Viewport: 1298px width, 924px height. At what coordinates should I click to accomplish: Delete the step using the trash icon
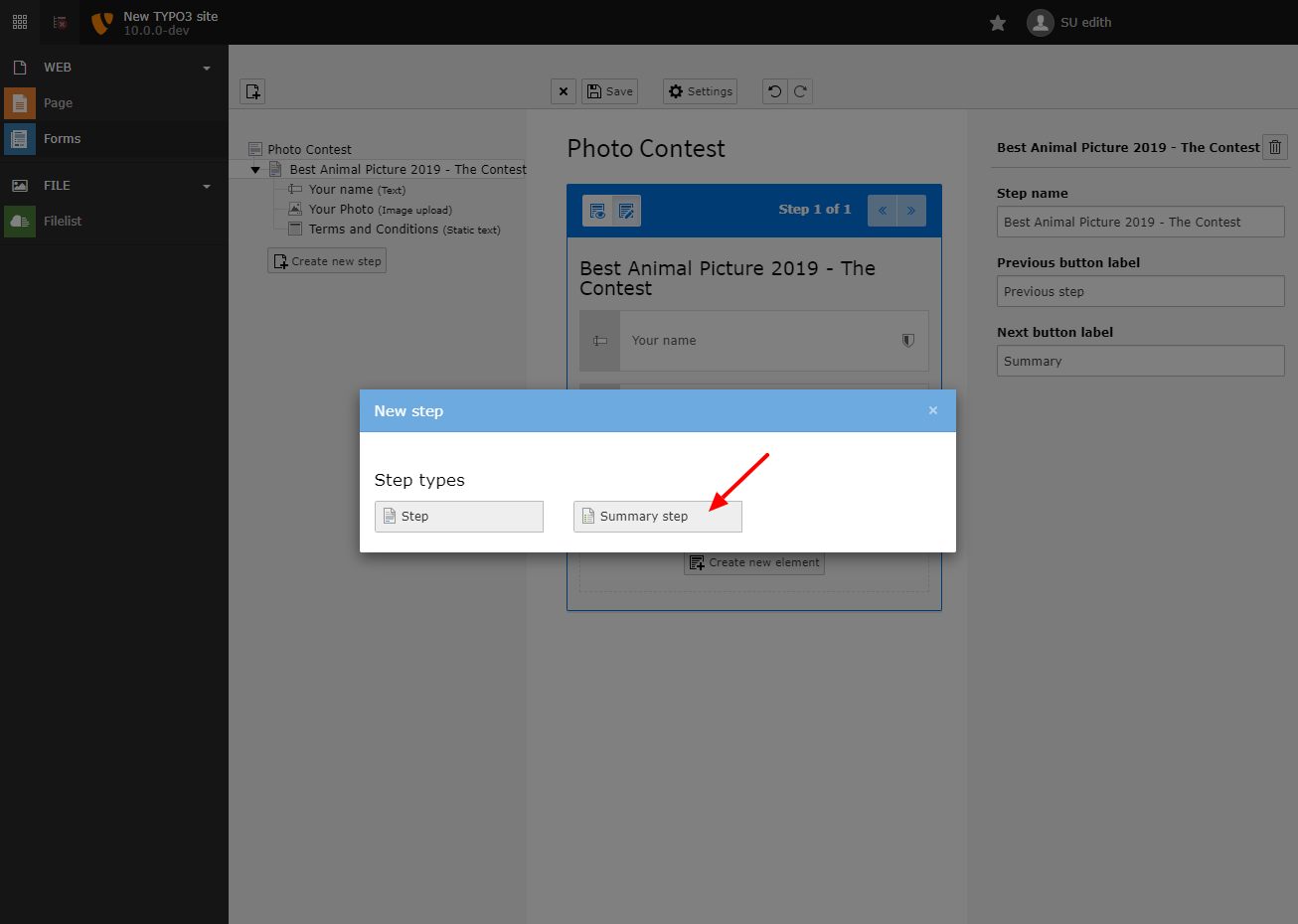[x=1275, y=147]
